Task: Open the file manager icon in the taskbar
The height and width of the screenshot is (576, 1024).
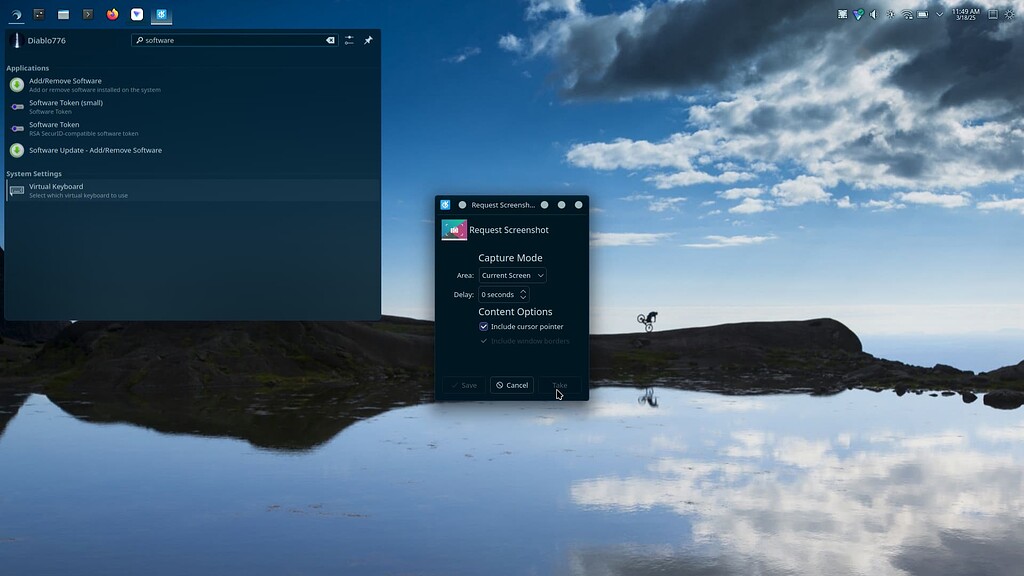Action: point(63,14)
